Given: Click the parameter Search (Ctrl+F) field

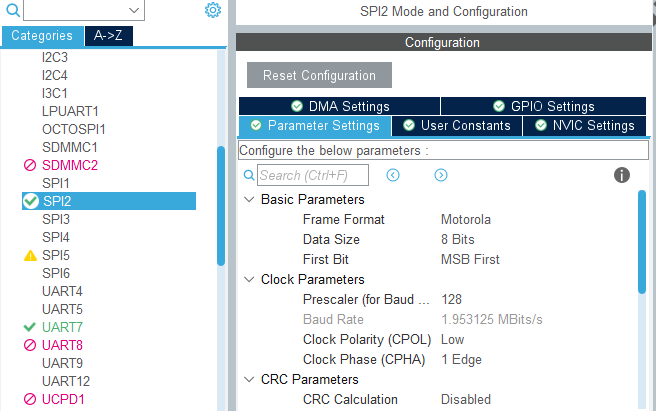Looking at the screenshot, I should (x=313, y=175).
